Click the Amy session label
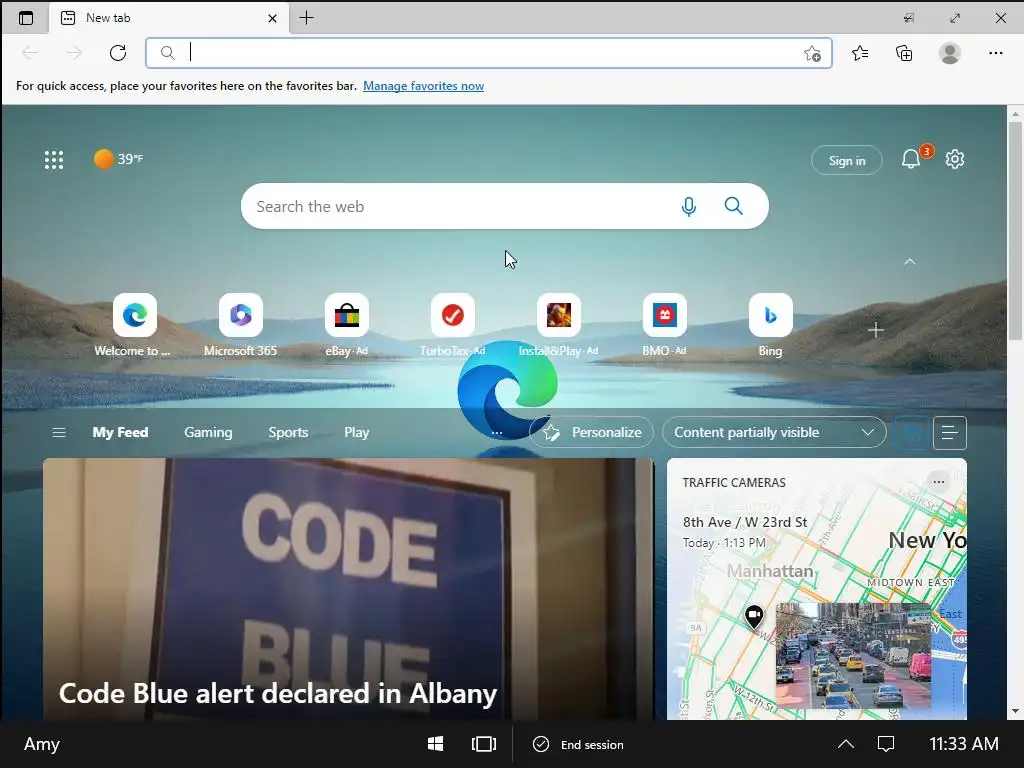Screen dimensions: 1024x768 [x=42, y=744]
